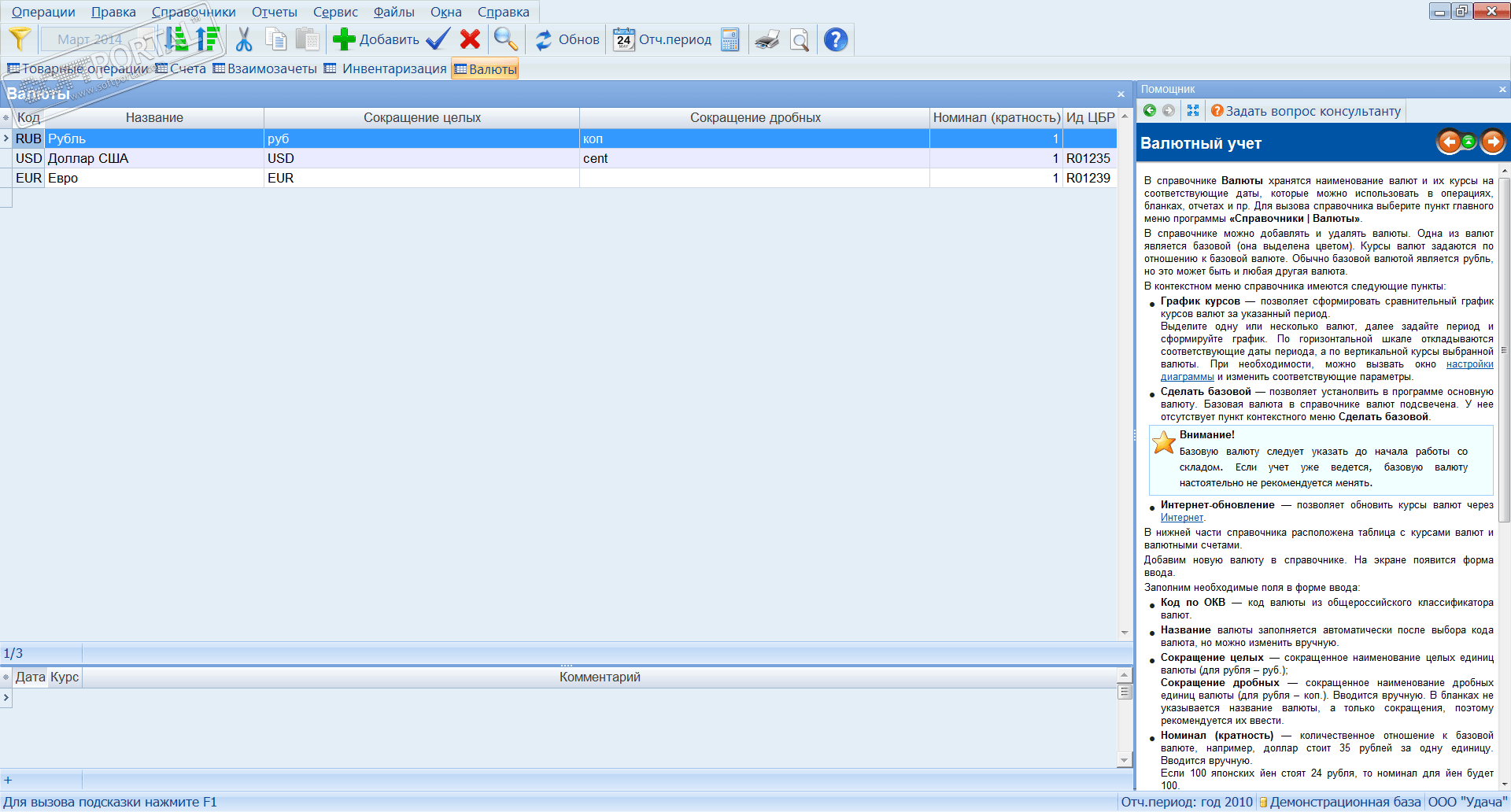This screenshot has width=1511, height=812.
Task: Open the Отчеты menu
Action: 275,12
